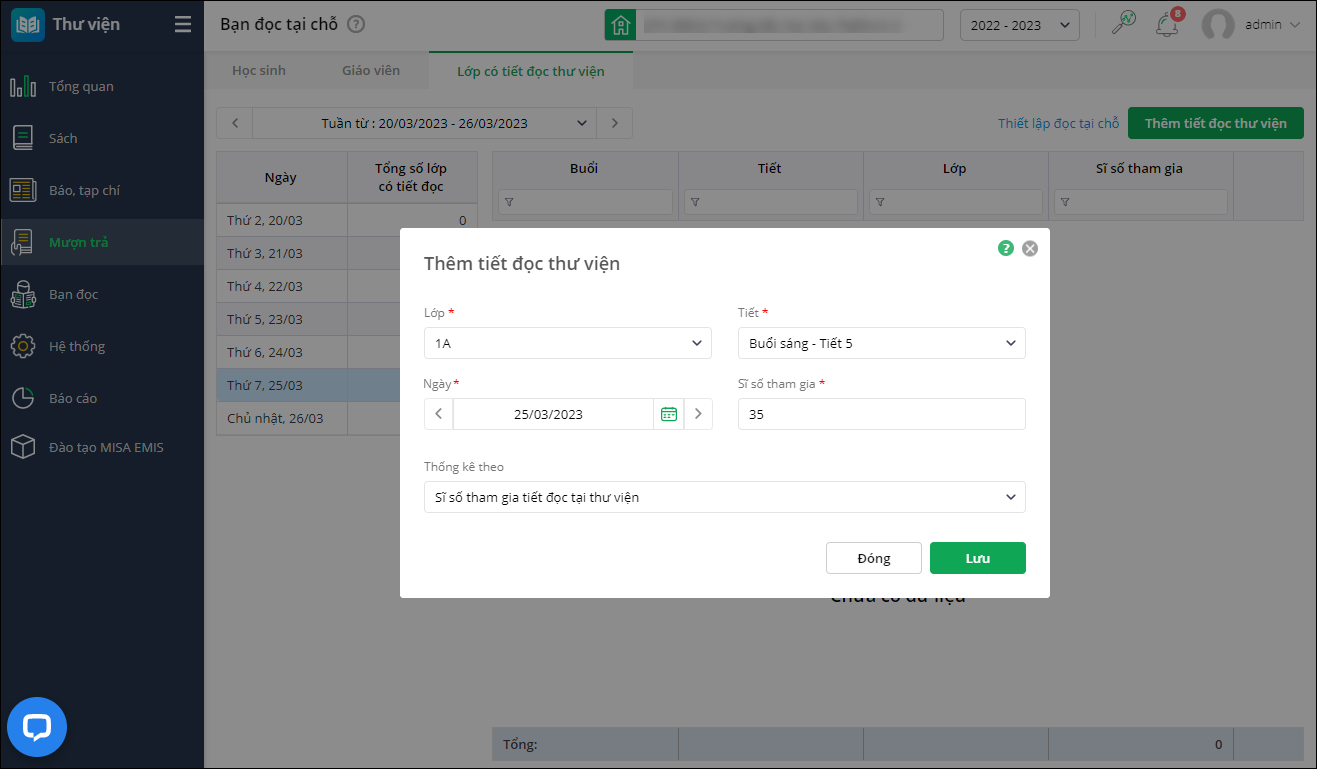Screen dimensions: 1317x769
Task: Click the calendar icon in Ngày field
Action: click(669, 414)
